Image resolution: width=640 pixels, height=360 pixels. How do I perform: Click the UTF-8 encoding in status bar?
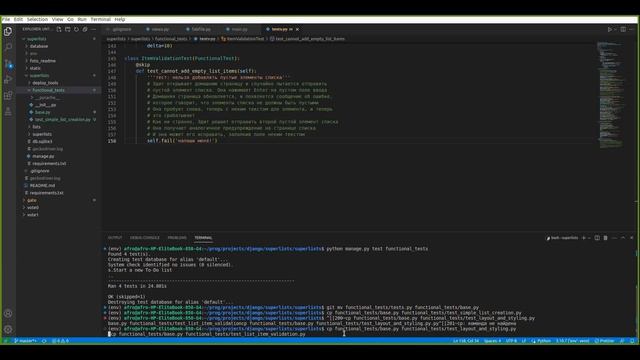click(511, 340)
